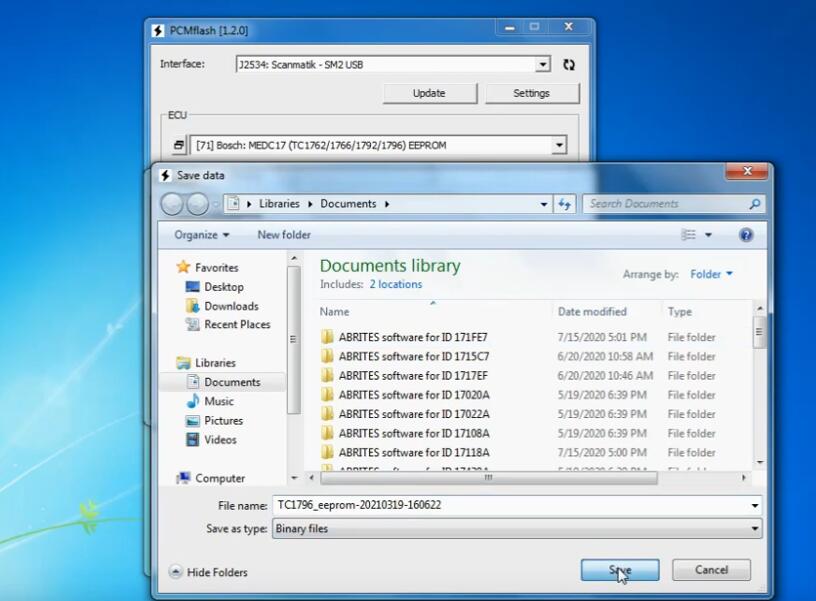Screen dimensions: 816x601
Task: Open the Arrange by Folder dropdown
Action: [711, 274]
